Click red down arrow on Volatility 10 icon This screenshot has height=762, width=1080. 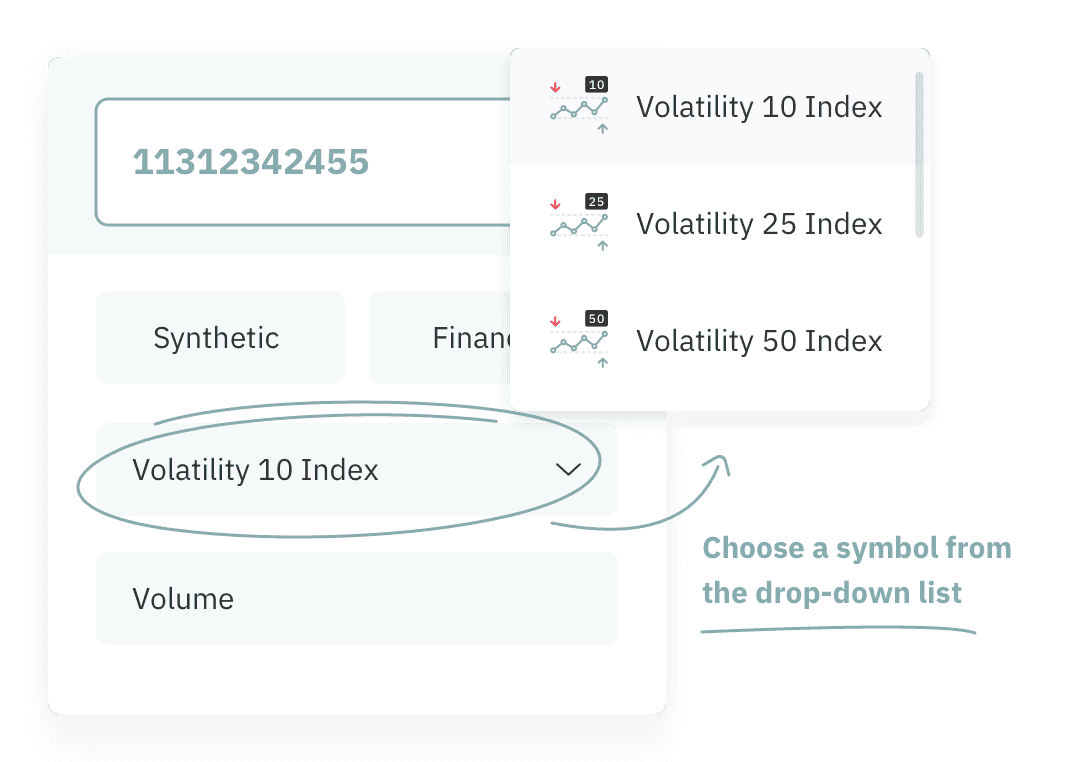click(555, 87)
